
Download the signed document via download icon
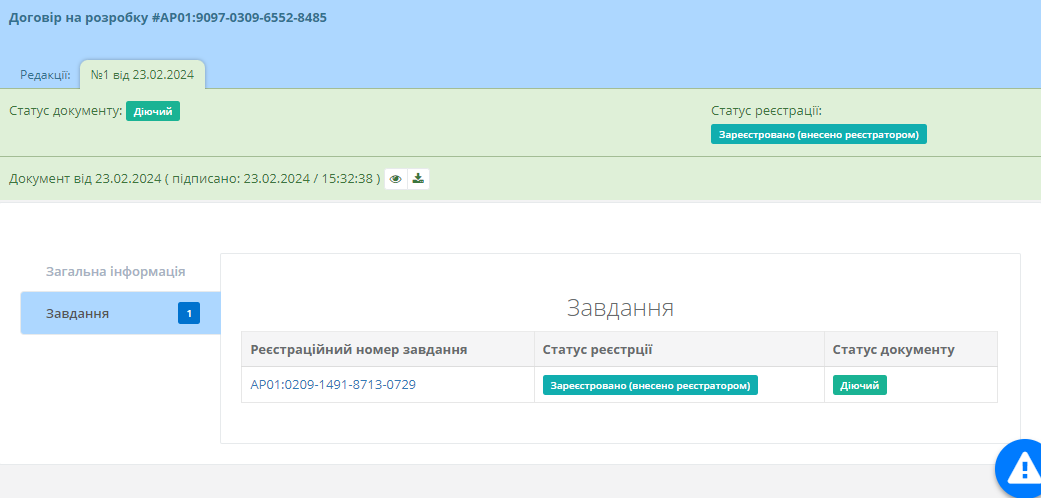click(418, 179)
